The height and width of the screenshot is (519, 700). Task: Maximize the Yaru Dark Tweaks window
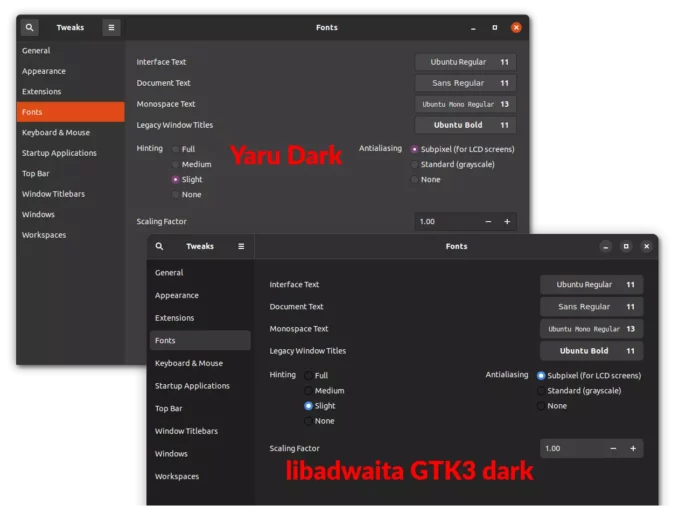495,28
